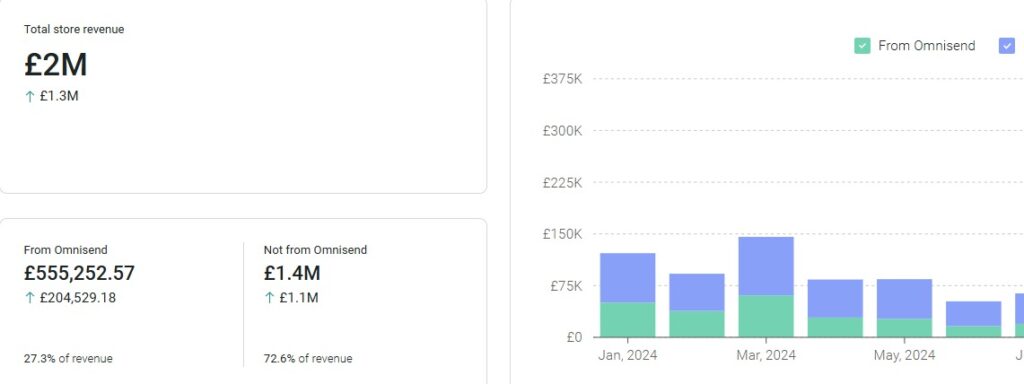
Task: Click the £555,252.57 Omnisend revenue value
Action: [79, 273]
